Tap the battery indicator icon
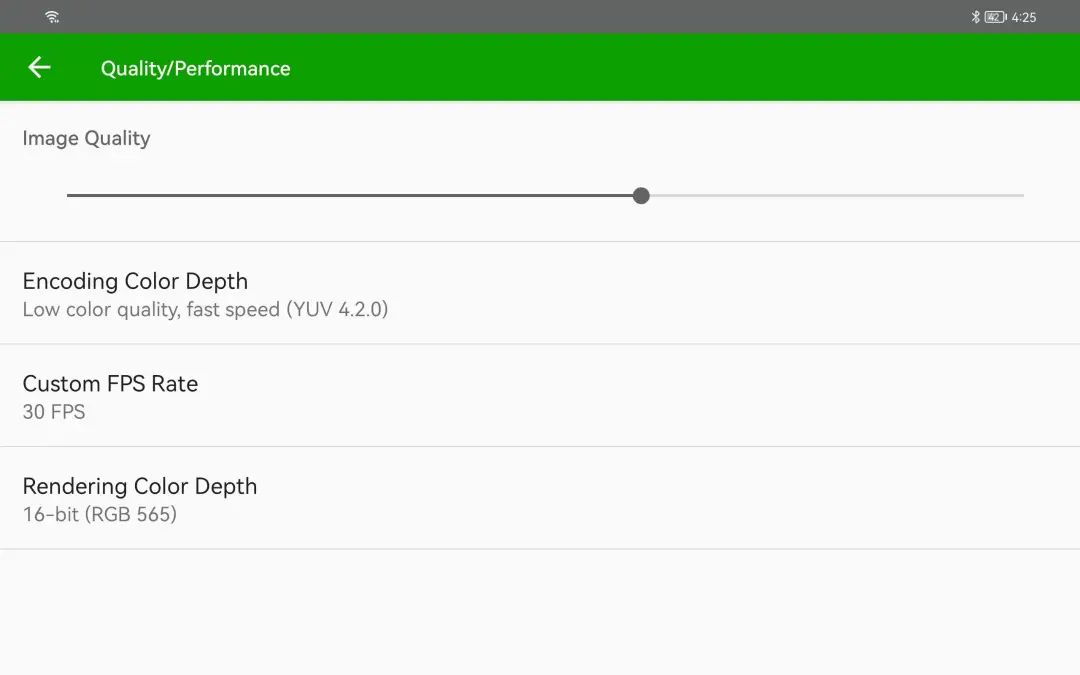This screenshot has height=675, width=1080. point(995,17)
